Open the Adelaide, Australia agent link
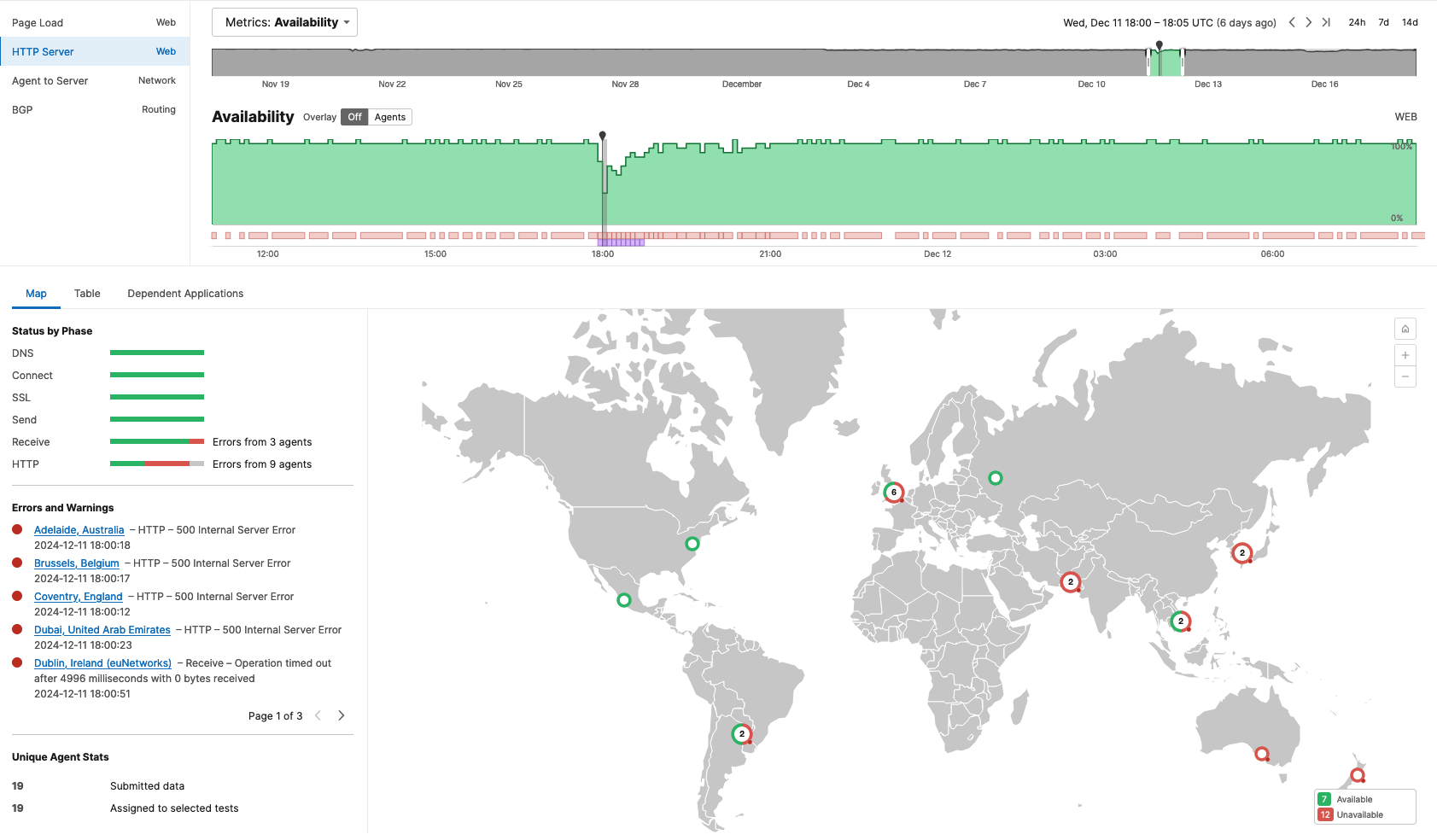The image size is (1437, 840). 79,530
